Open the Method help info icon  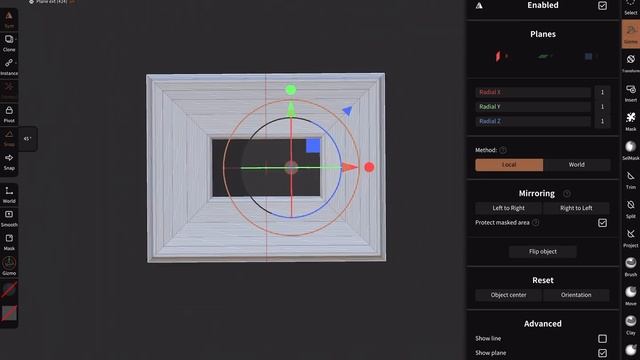tap(503, 150)
